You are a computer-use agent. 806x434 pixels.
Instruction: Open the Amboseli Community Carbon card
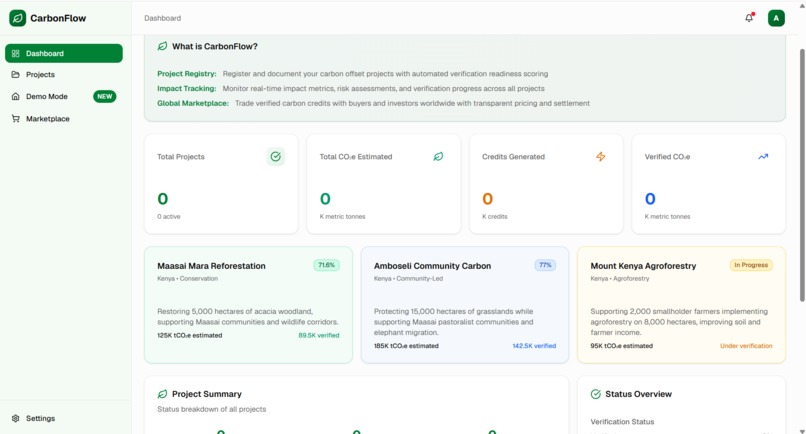click(465, 305)
